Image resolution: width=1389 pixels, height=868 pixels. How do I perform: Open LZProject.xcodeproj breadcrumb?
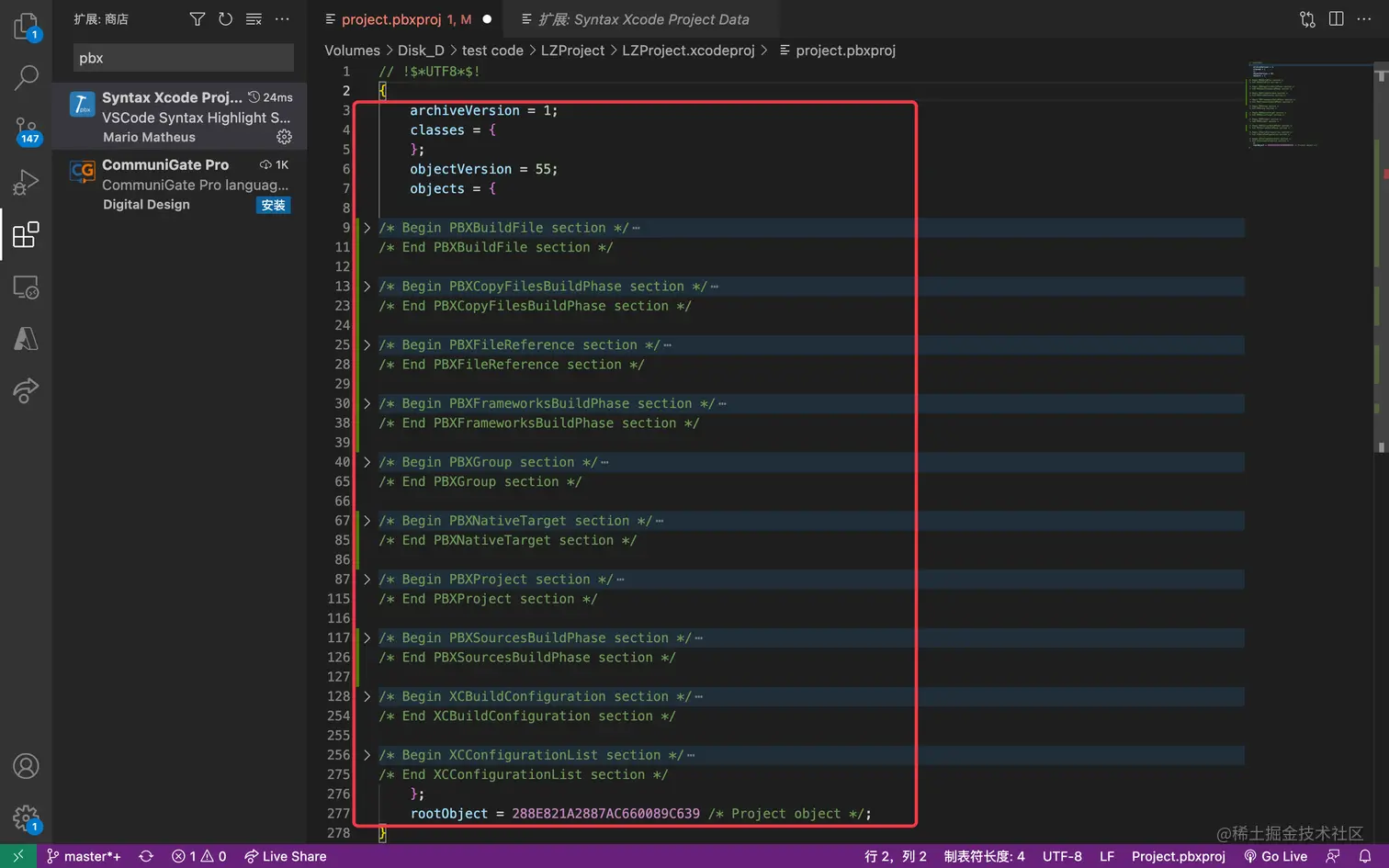tap(688, 51)
